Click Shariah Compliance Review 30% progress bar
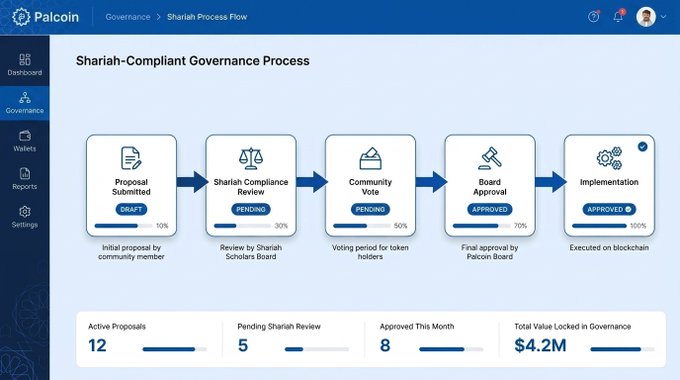This screenshot has width=680, height=380. pyautogui.click(x=242, y=226)
